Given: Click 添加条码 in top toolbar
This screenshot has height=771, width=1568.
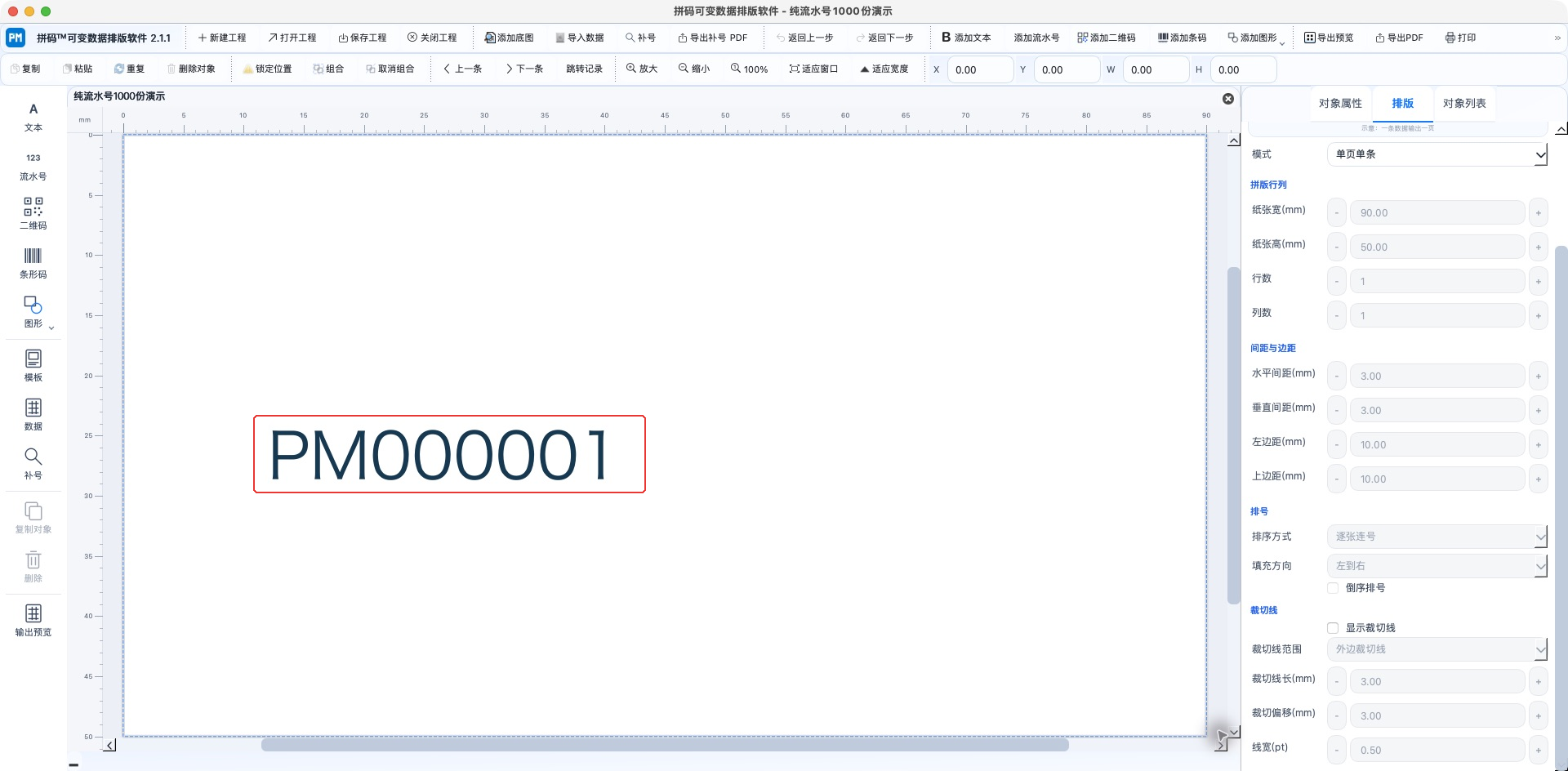Looking at the screenshot, I should click(x=1183, y=38).
